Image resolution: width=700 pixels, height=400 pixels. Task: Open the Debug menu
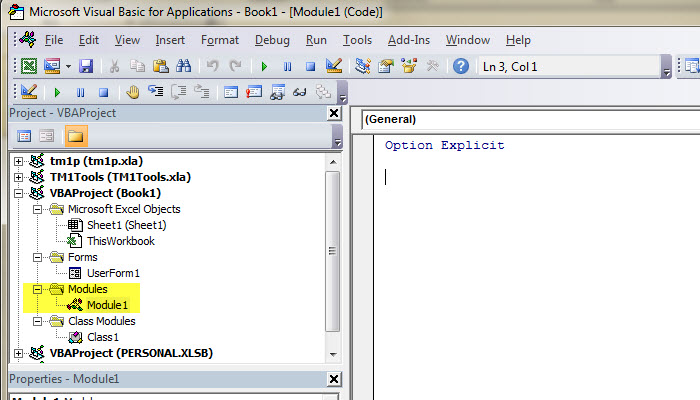click(x=272, y=40)
